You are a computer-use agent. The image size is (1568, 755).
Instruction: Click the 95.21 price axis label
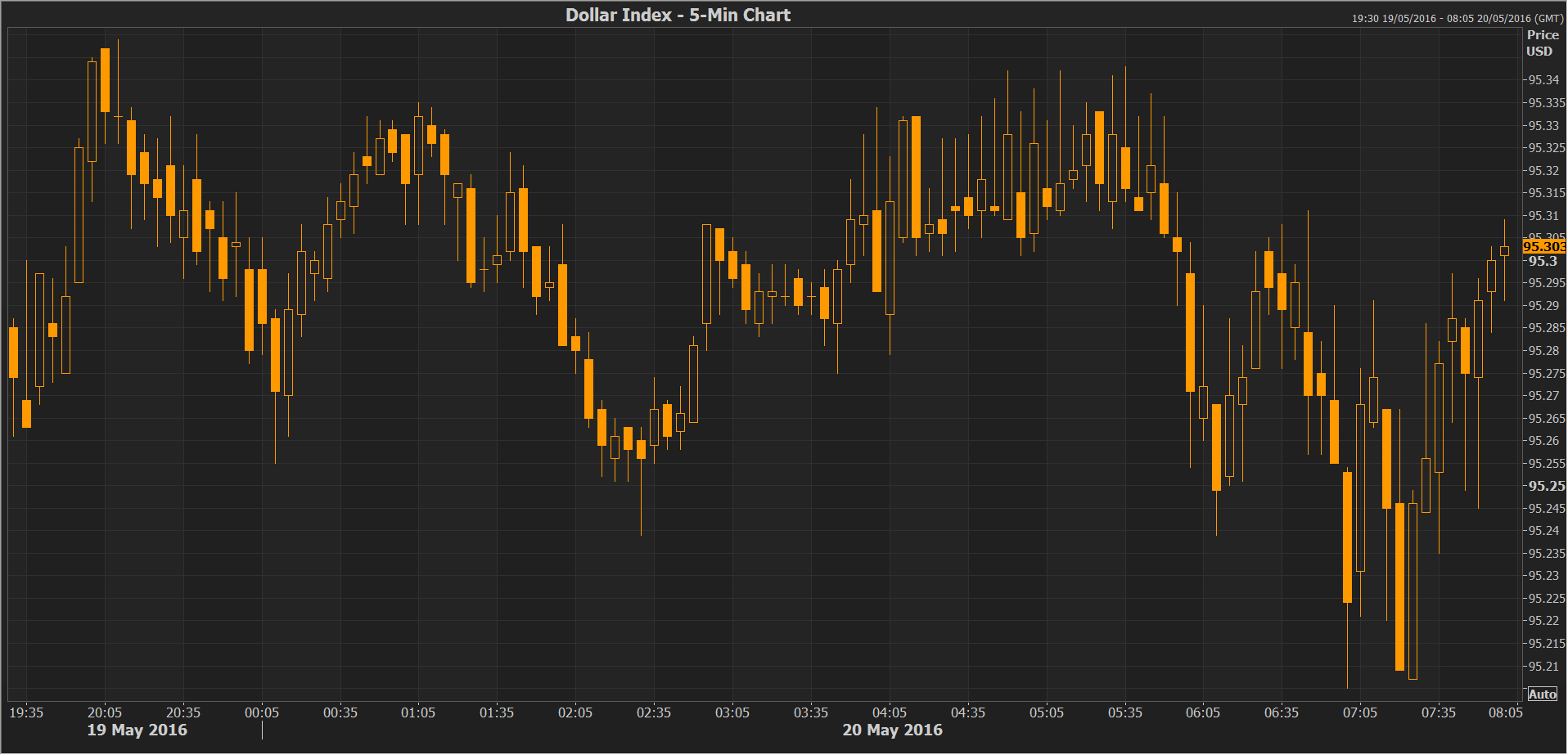point(1543,667)
